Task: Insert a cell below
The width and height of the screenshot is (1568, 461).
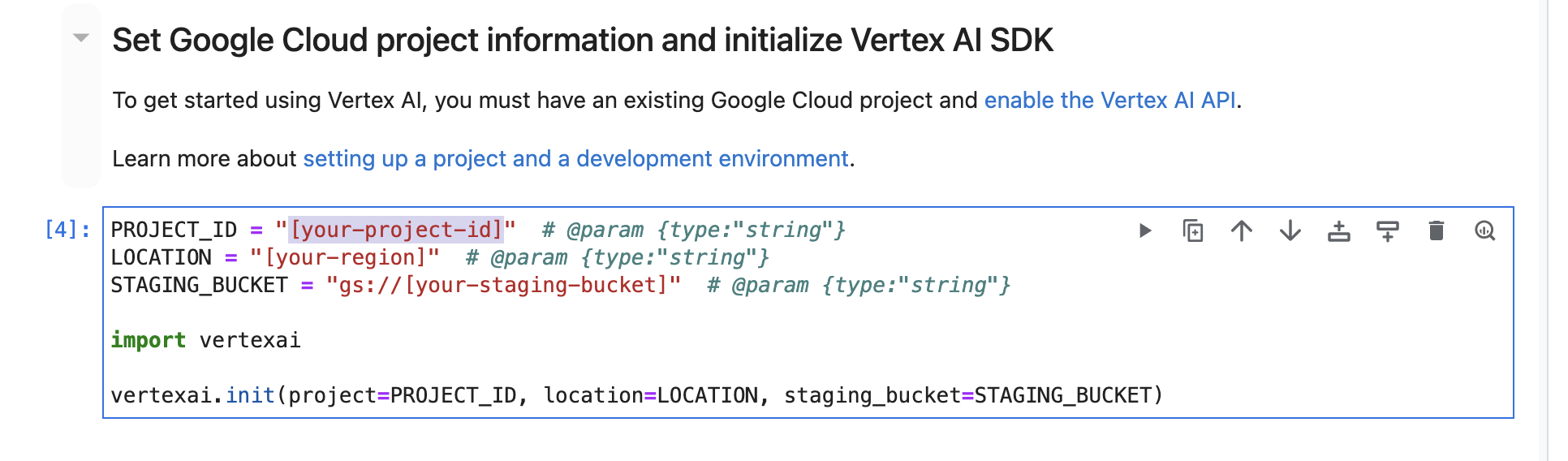Action: (x=1388, y=230)
